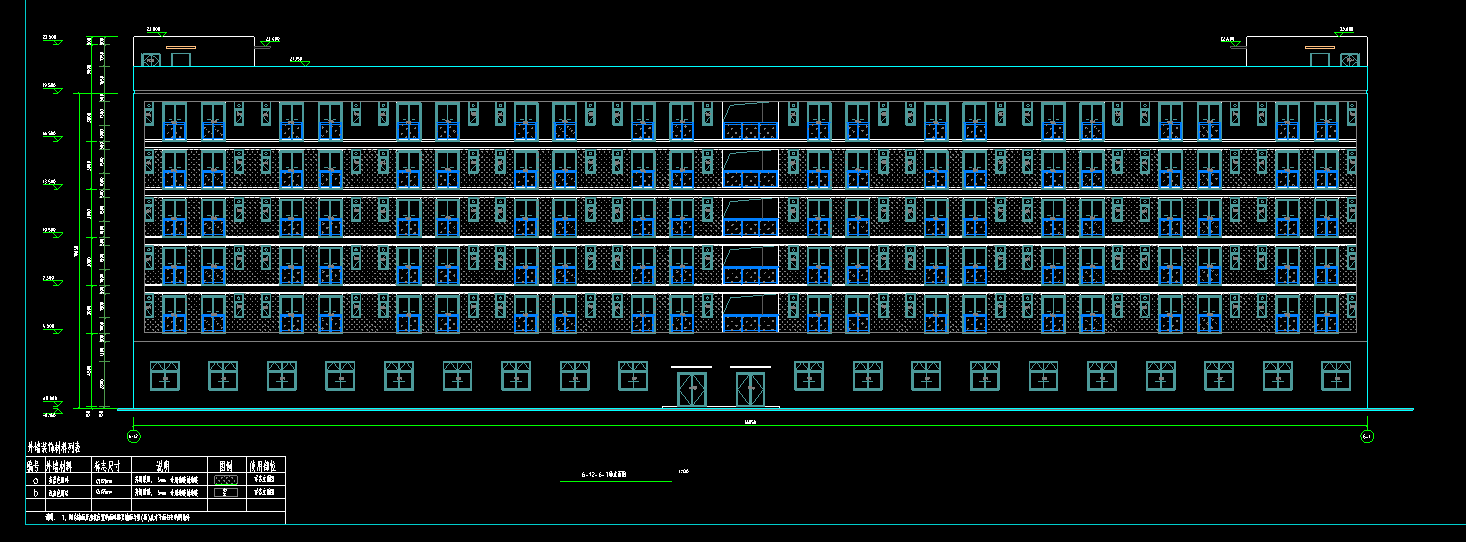Click the round vent fan on left rooftop structure

[151, 61]
